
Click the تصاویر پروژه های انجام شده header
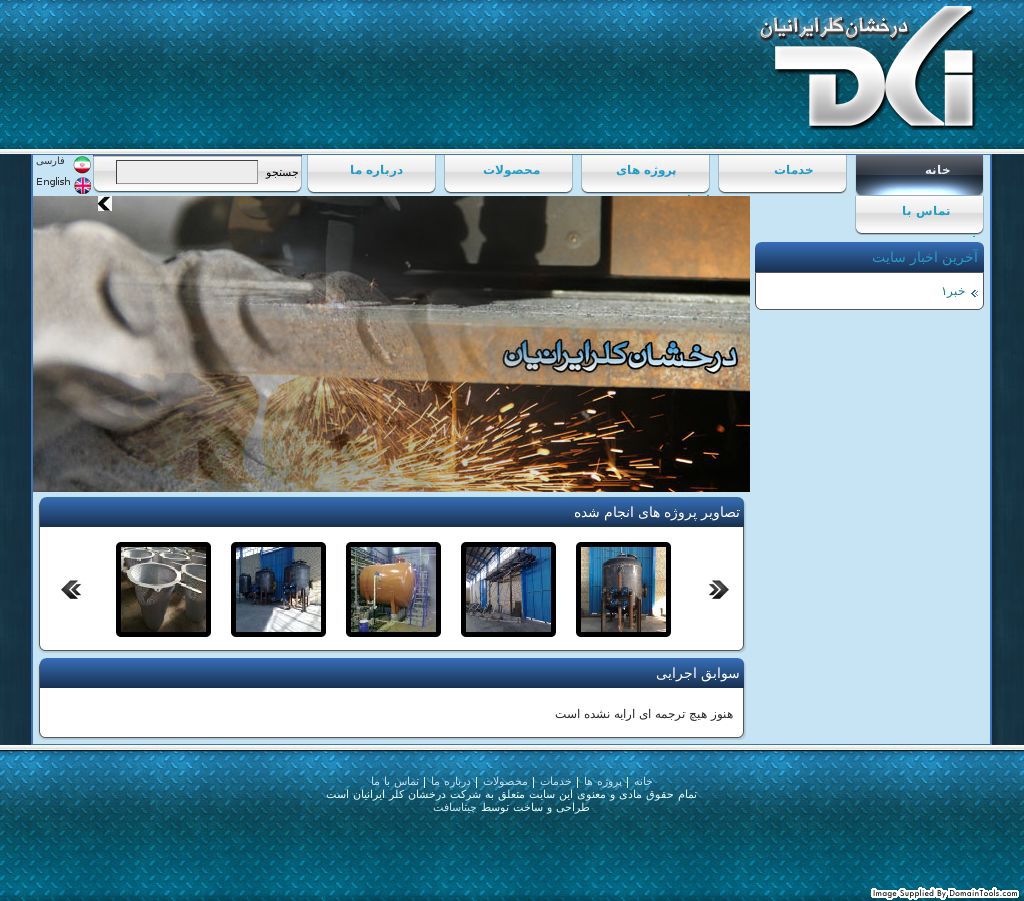391,513
